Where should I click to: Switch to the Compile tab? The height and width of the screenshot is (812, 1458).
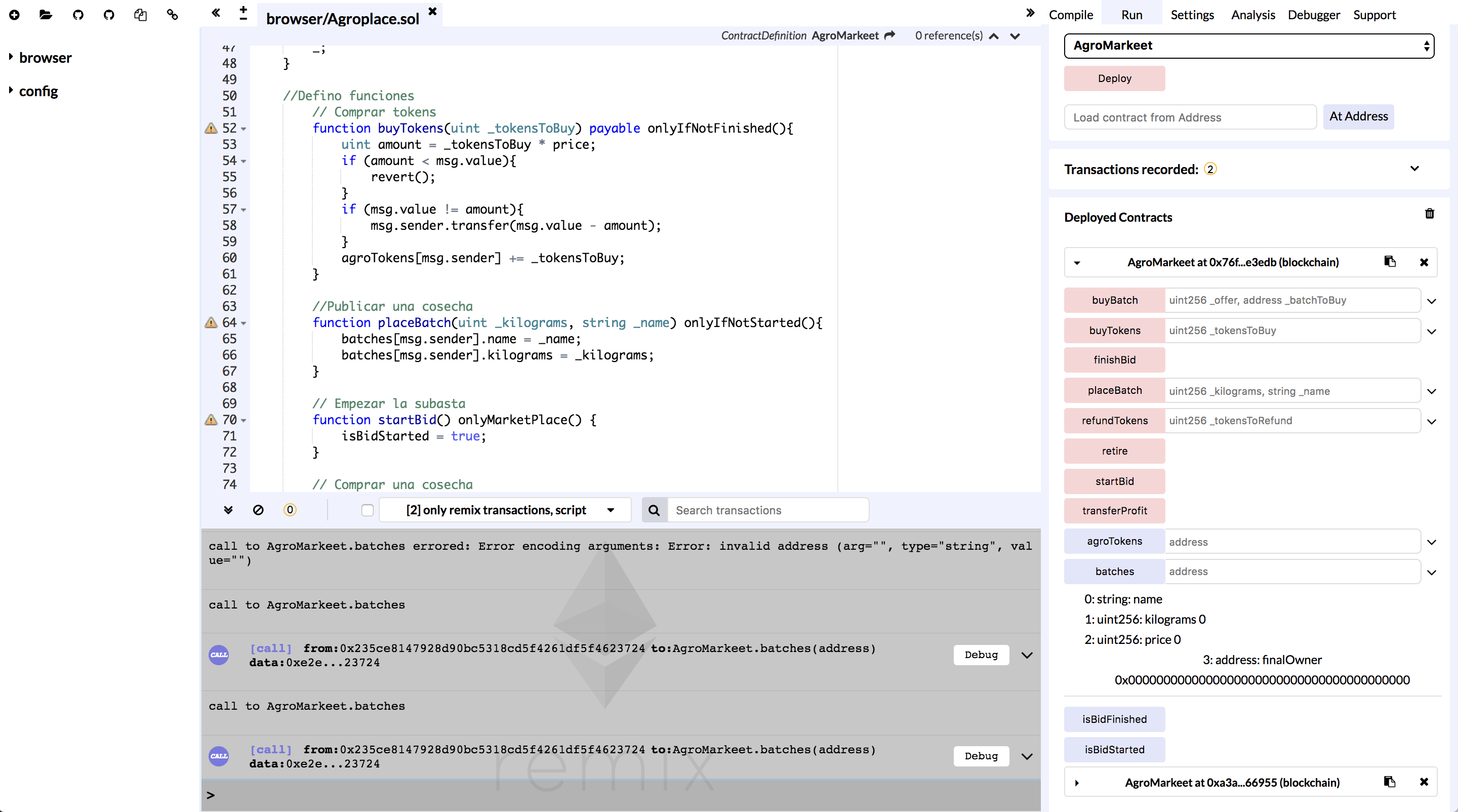coord(1070,15)
